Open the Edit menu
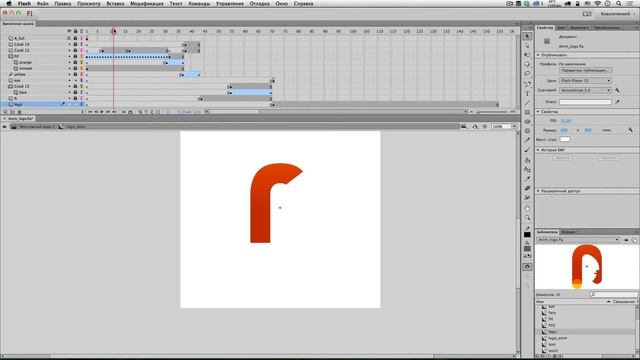This screenshot has height=360, width=640. pyautogui.click(x=62, y=3)
